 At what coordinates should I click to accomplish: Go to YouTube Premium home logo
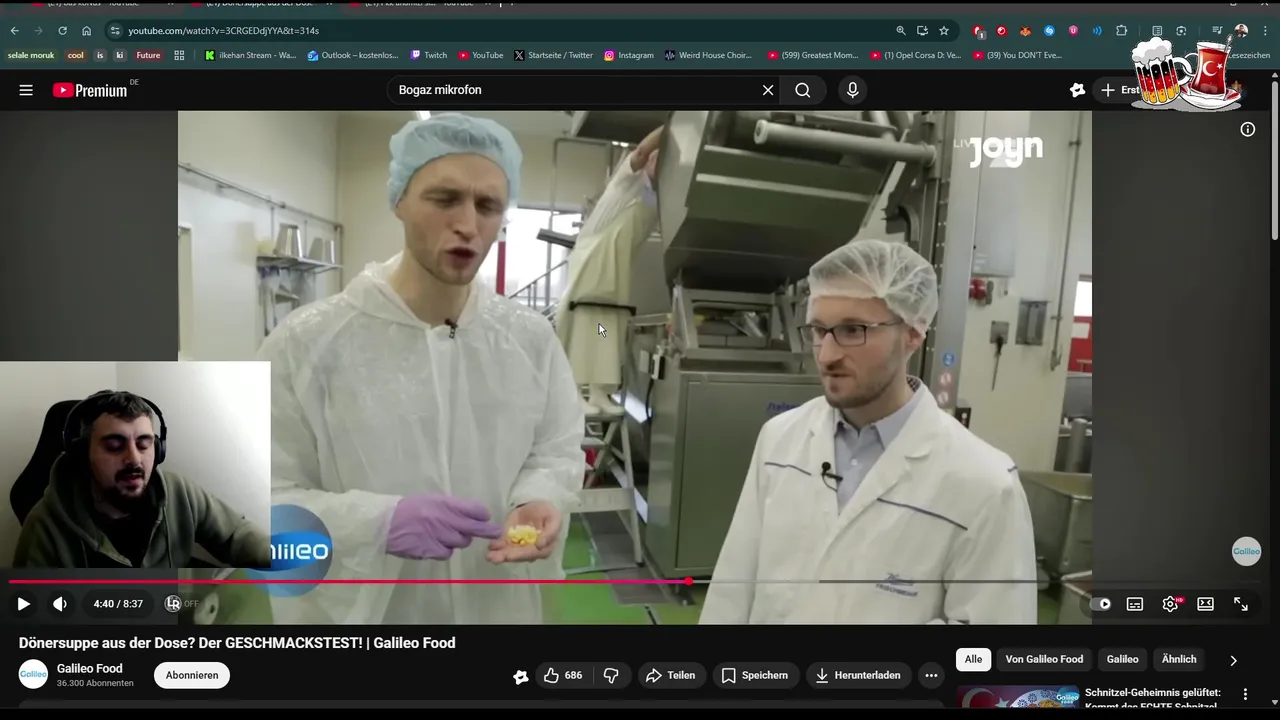90,90
